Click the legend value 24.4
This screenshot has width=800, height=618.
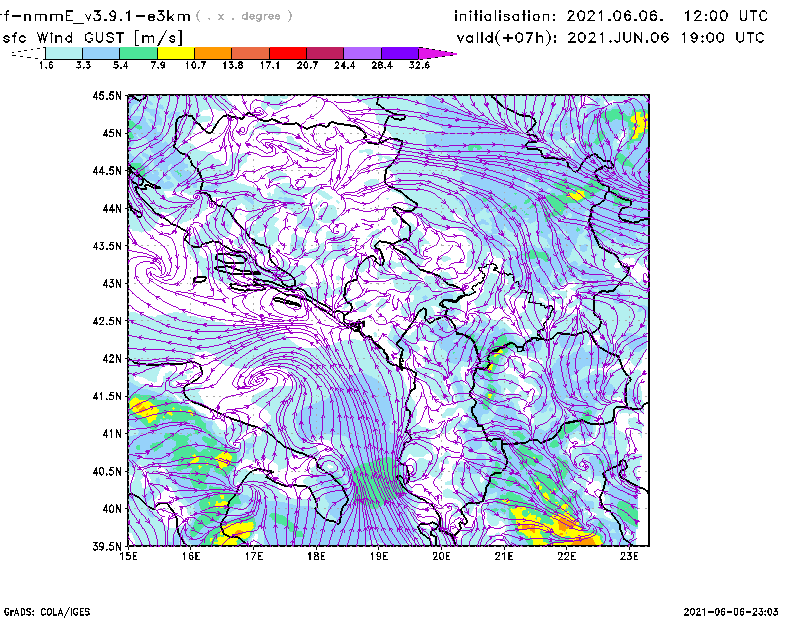[344, 65]
